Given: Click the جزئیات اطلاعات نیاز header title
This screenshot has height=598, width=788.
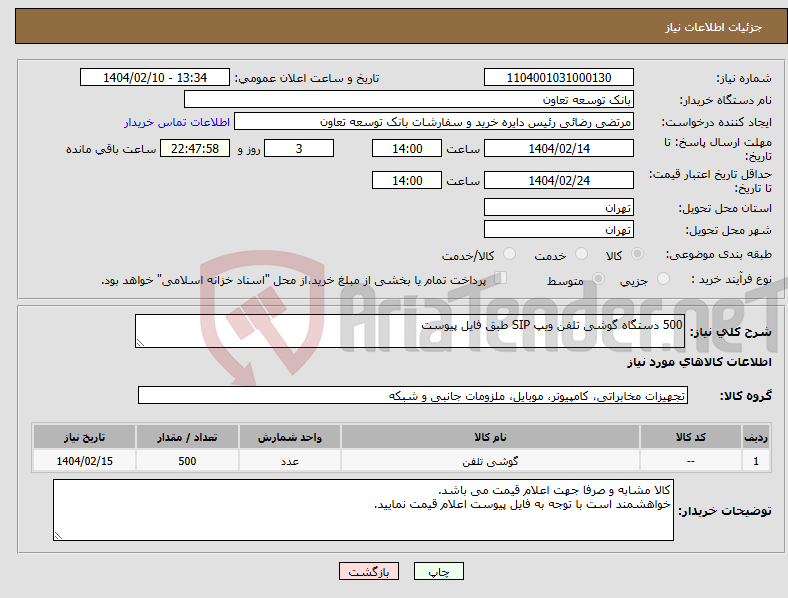Looking at the screenshot, I should pos(714,27).
